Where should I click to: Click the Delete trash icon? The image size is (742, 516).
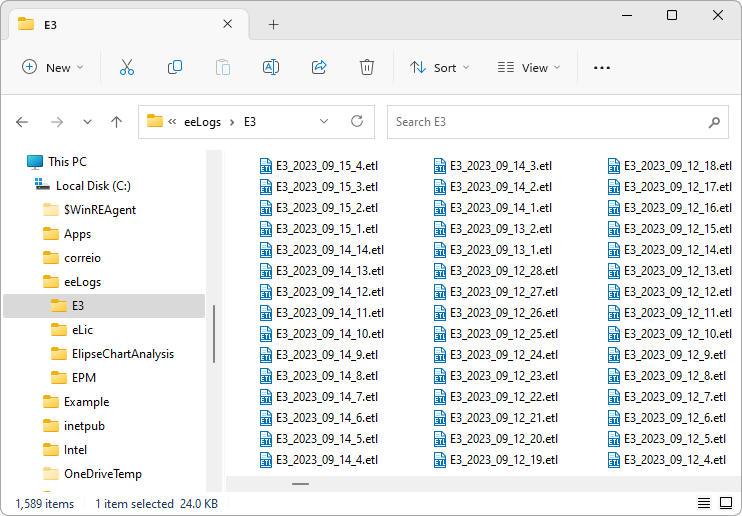coord(367,67)
